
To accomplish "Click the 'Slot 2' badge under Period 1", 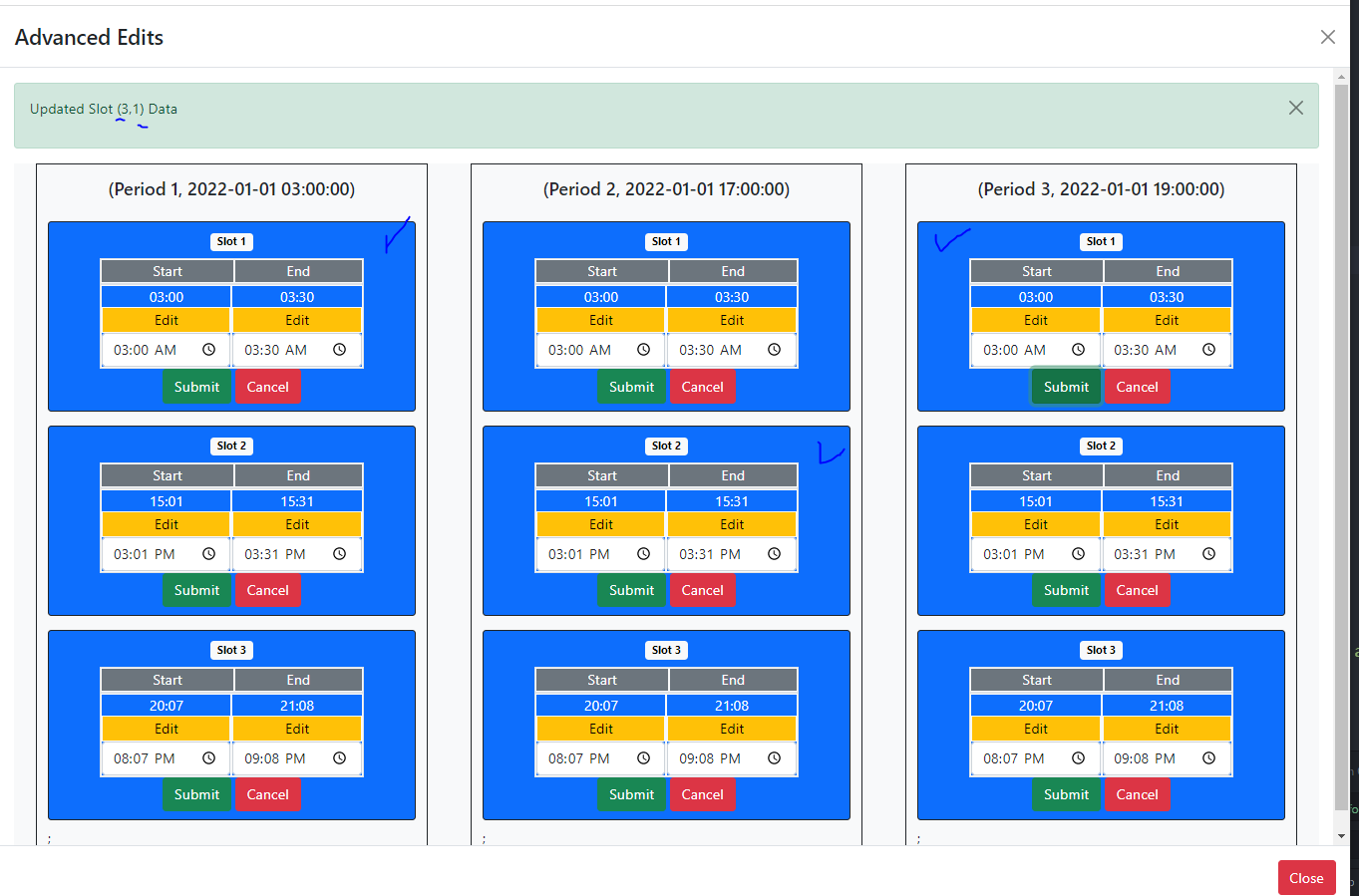I will (x=231, y=446).
